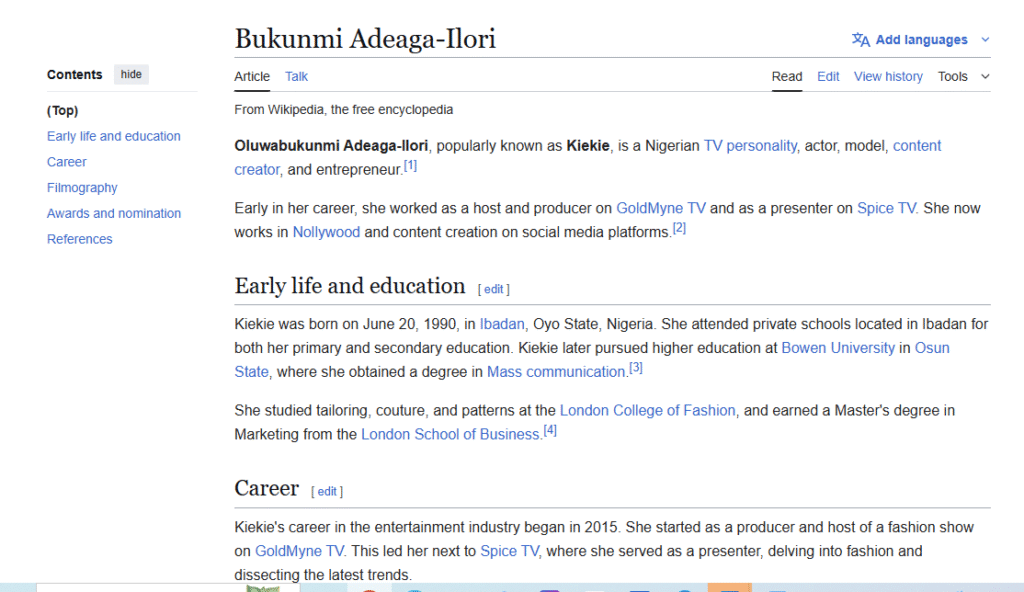
Task: Open the Tools dropdown menu
Action: coord(963,76)
